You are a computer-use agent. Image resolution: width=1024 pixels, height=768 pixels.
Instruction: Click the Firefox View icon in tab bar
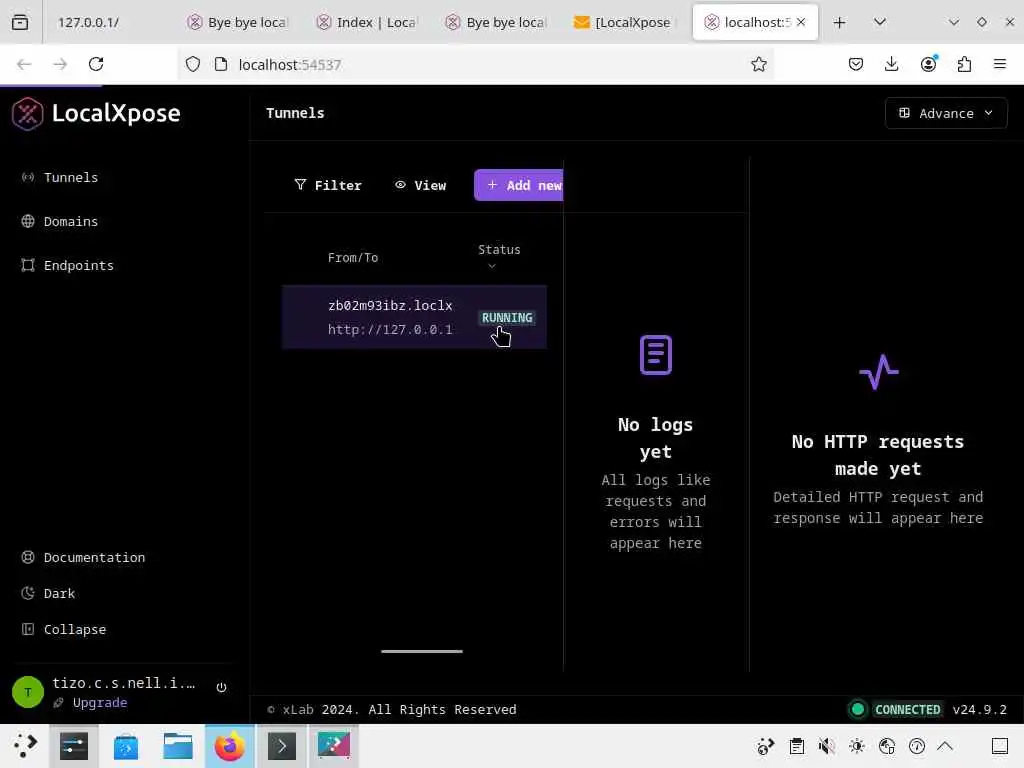tap(20, 22)
